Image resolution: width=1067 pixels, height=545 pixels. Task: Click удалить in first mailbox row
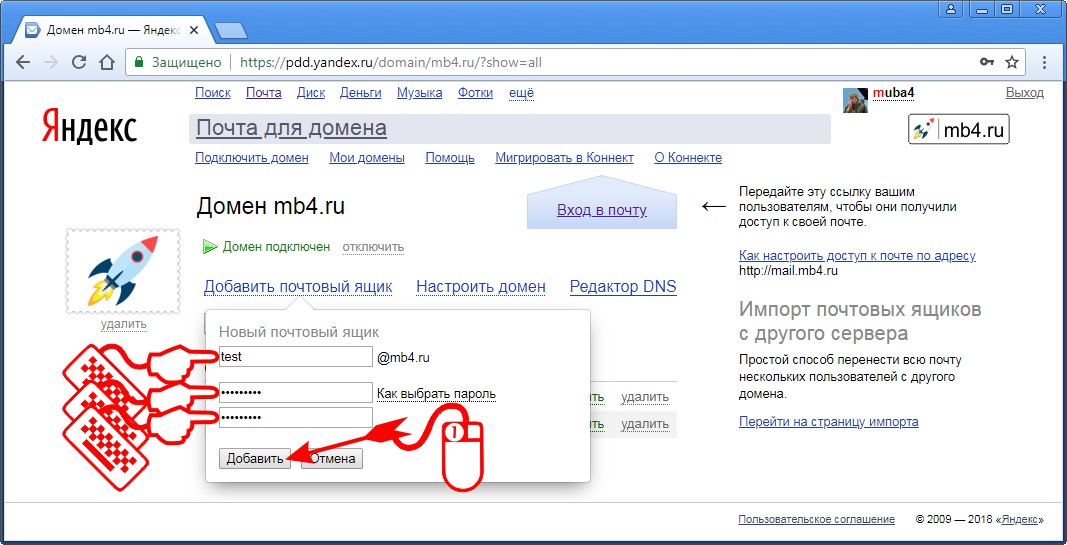644,397
